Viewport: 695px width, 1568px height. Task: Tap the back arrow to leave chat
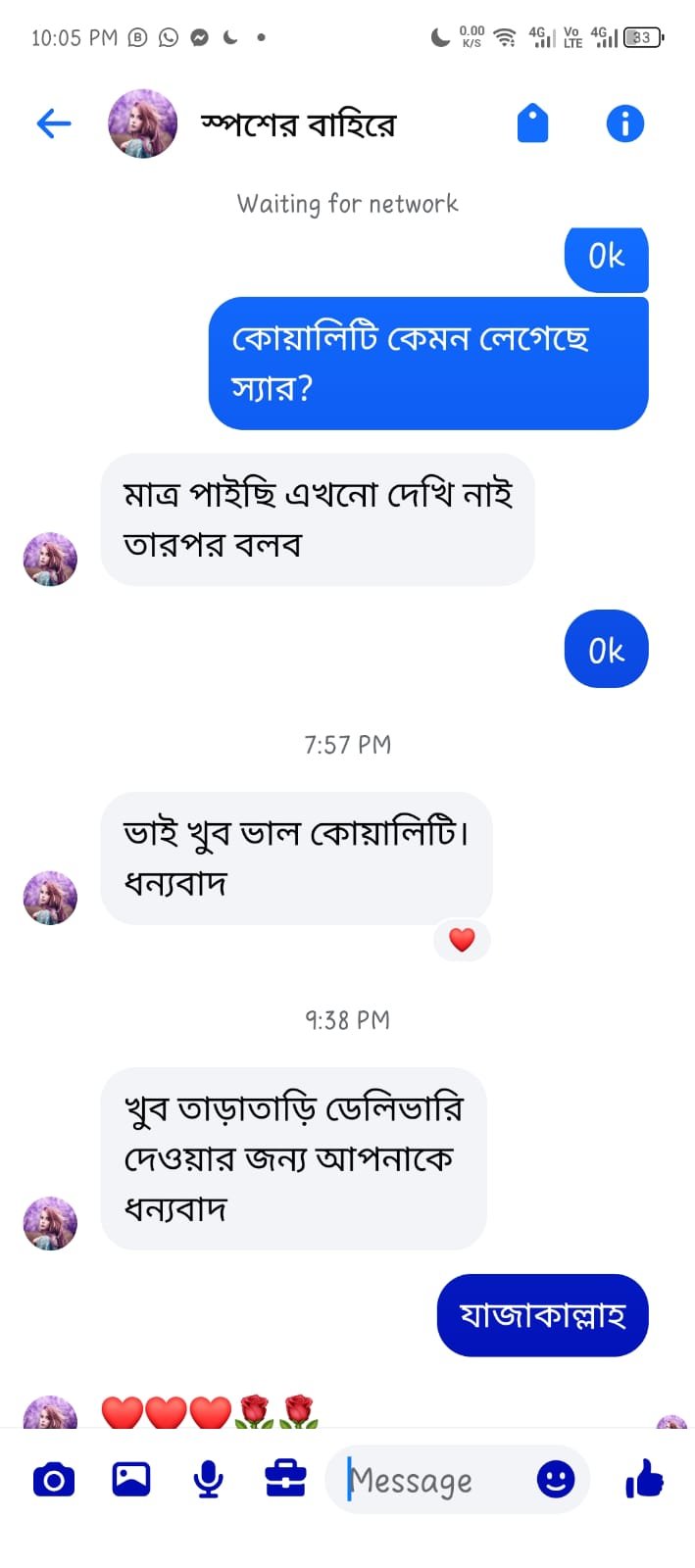[54, 123]
